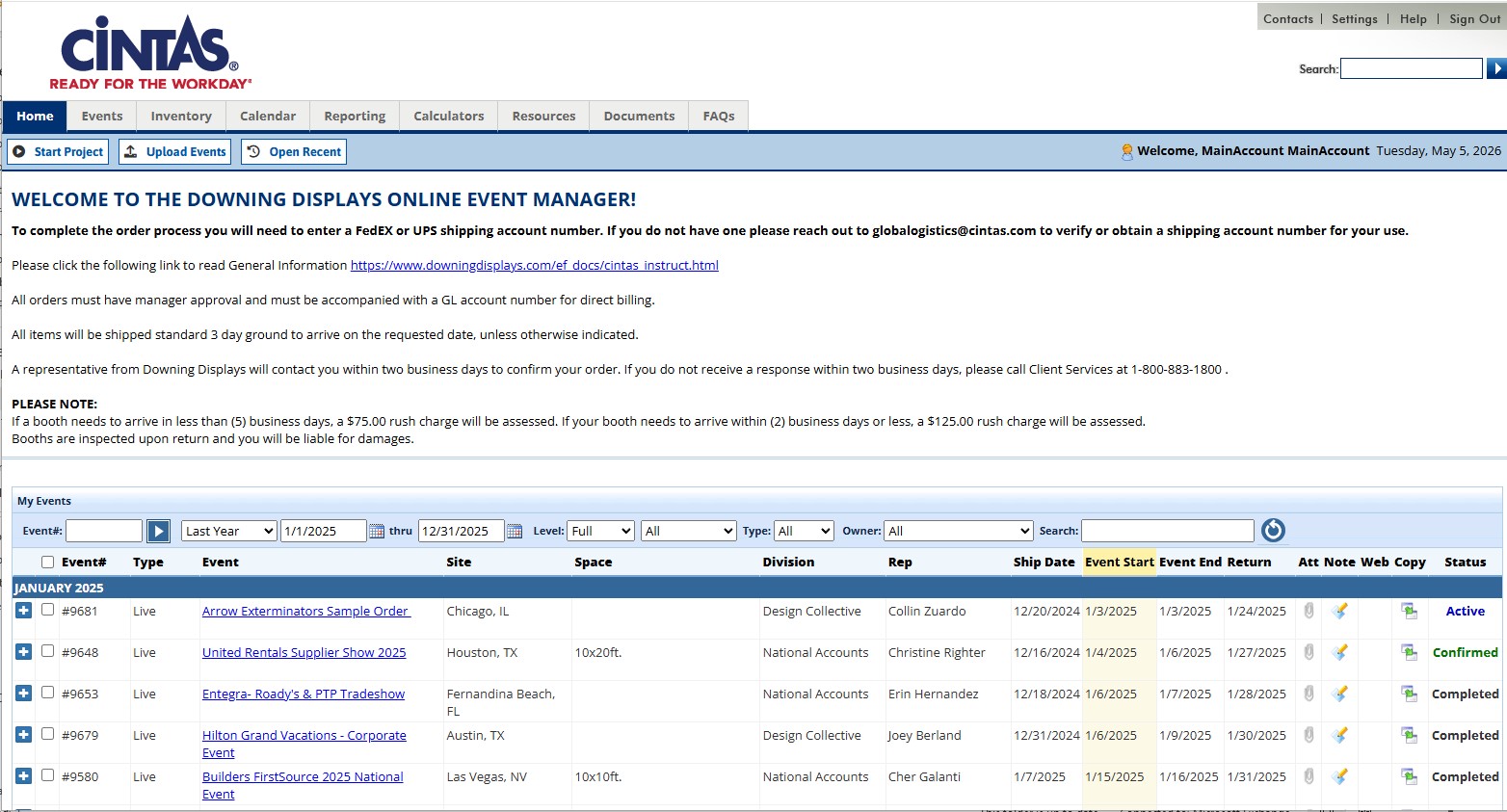Viewport: 1507px width, 812px height.
Task: Check the box for event #9681
Action: pos(47,610)
